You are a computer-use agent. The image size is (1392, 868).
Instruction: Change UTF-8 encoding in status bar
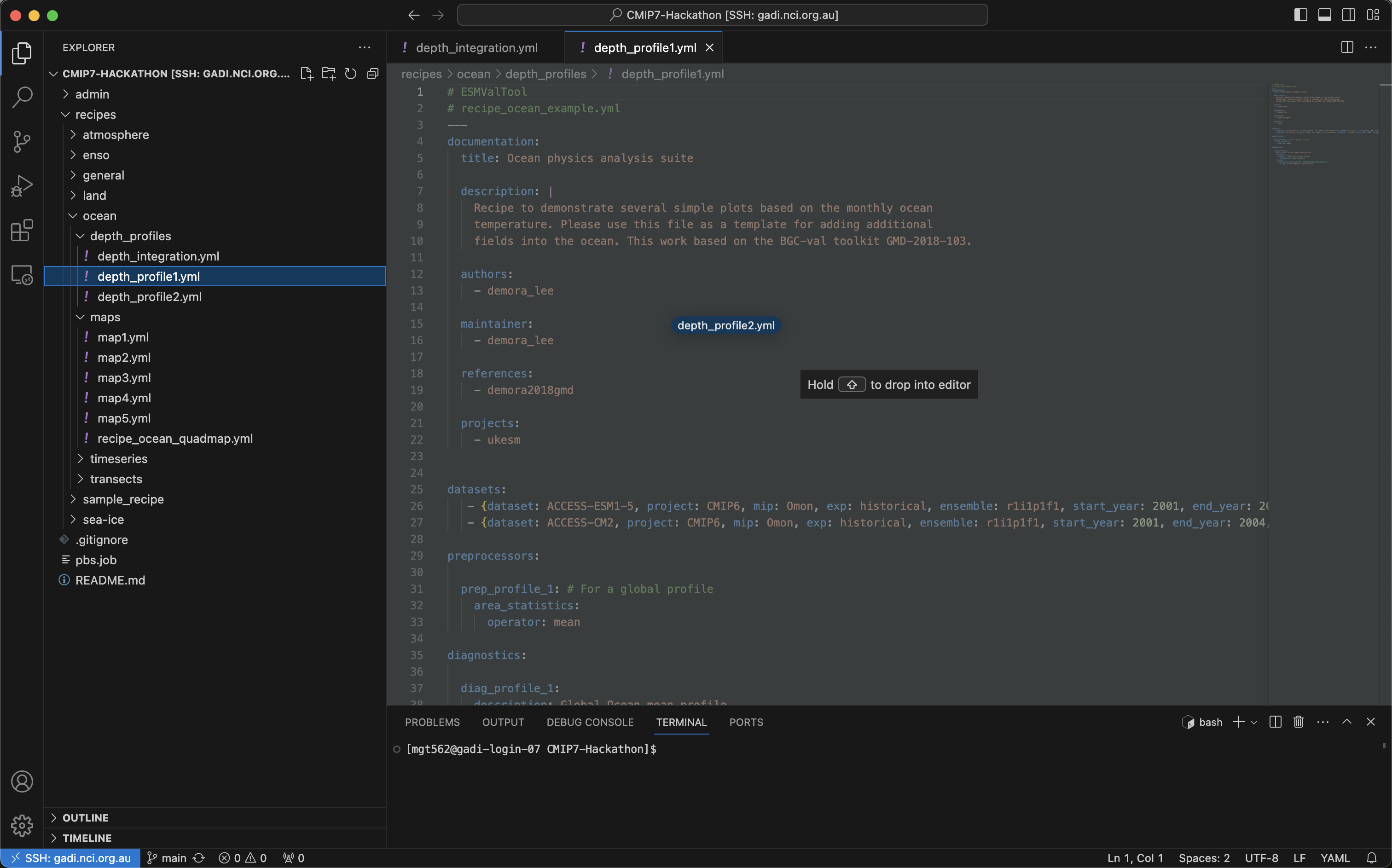[1261, 858]
